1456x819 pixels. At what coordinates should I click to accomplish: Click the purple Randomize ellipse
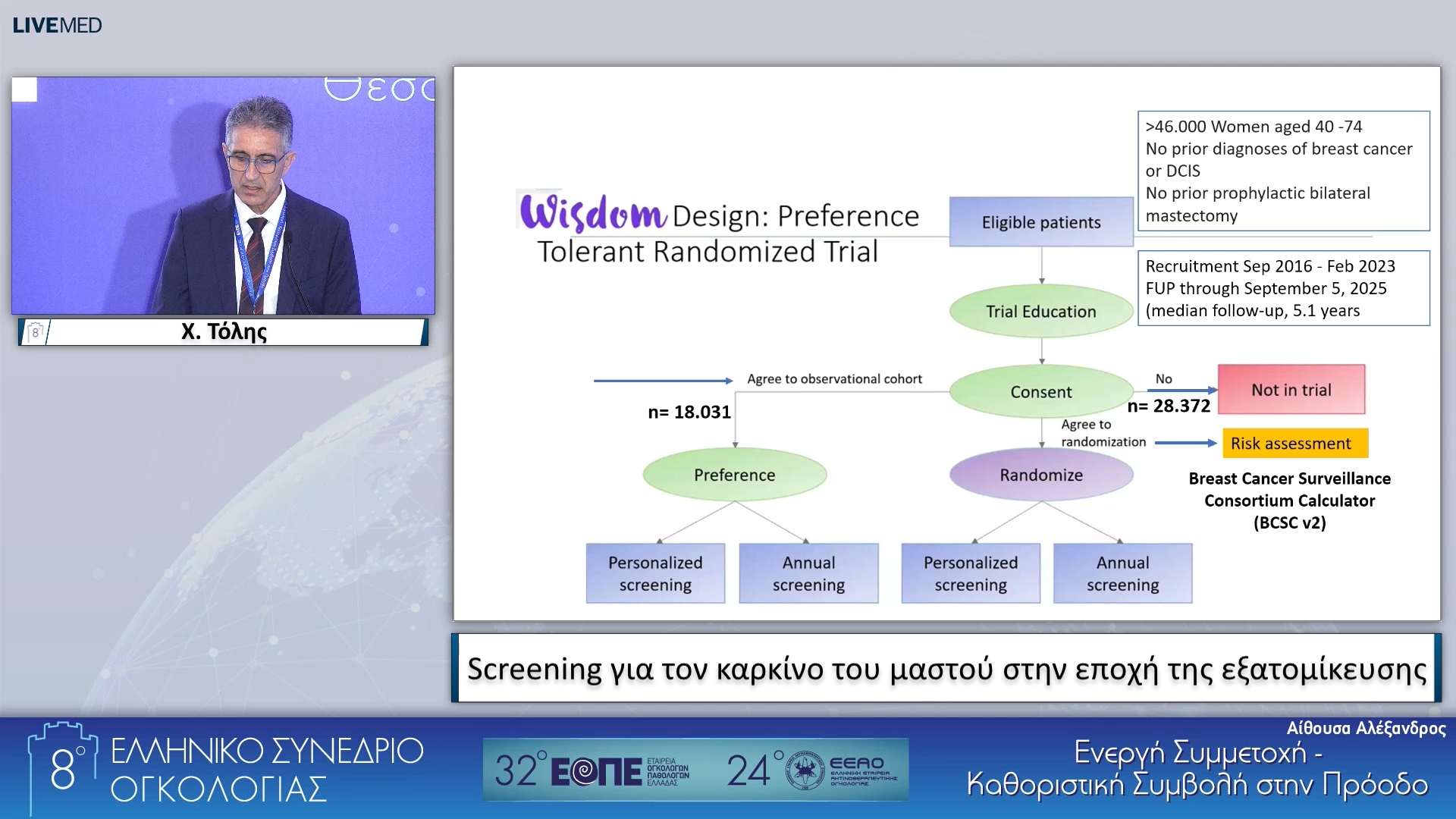1041,475
